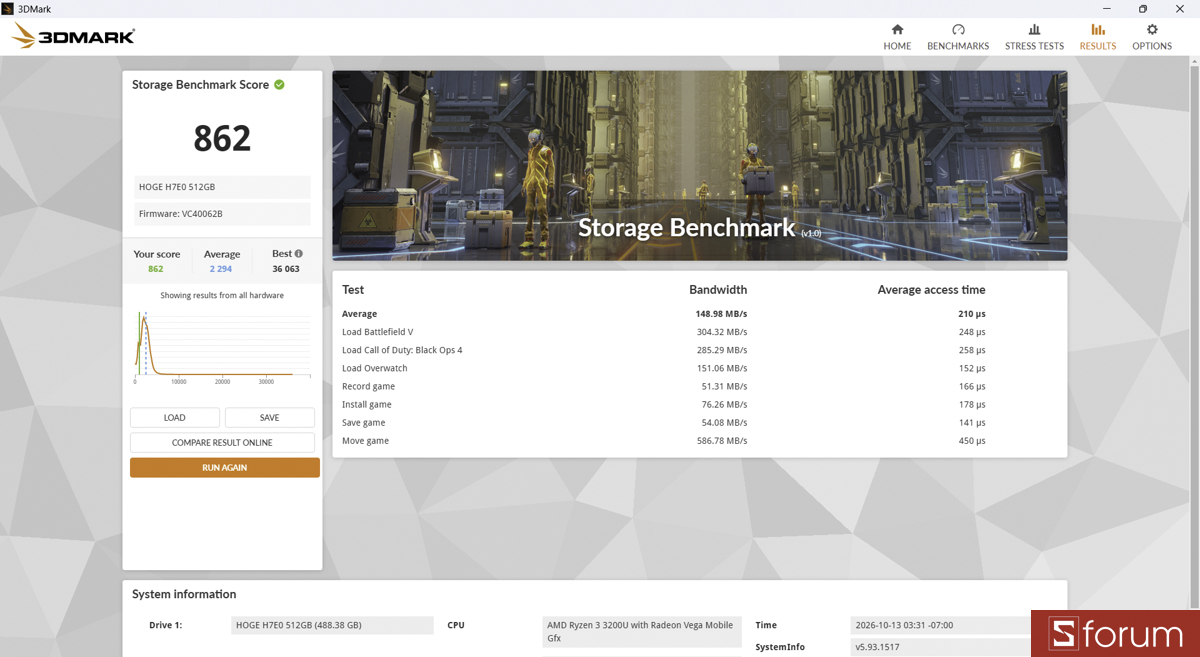Click Your score value 862

(156, 269)
